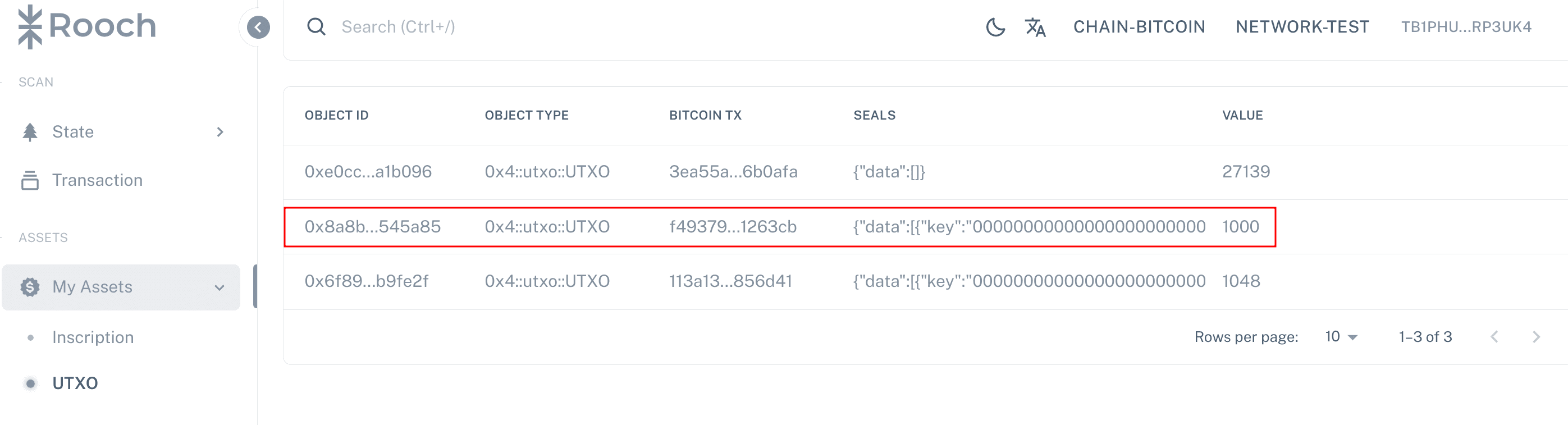Image resolution: width=1568 pixels, height=425 pixels.
Task: Click the Rooch snowflake logo
Action: tap(30, 26)
